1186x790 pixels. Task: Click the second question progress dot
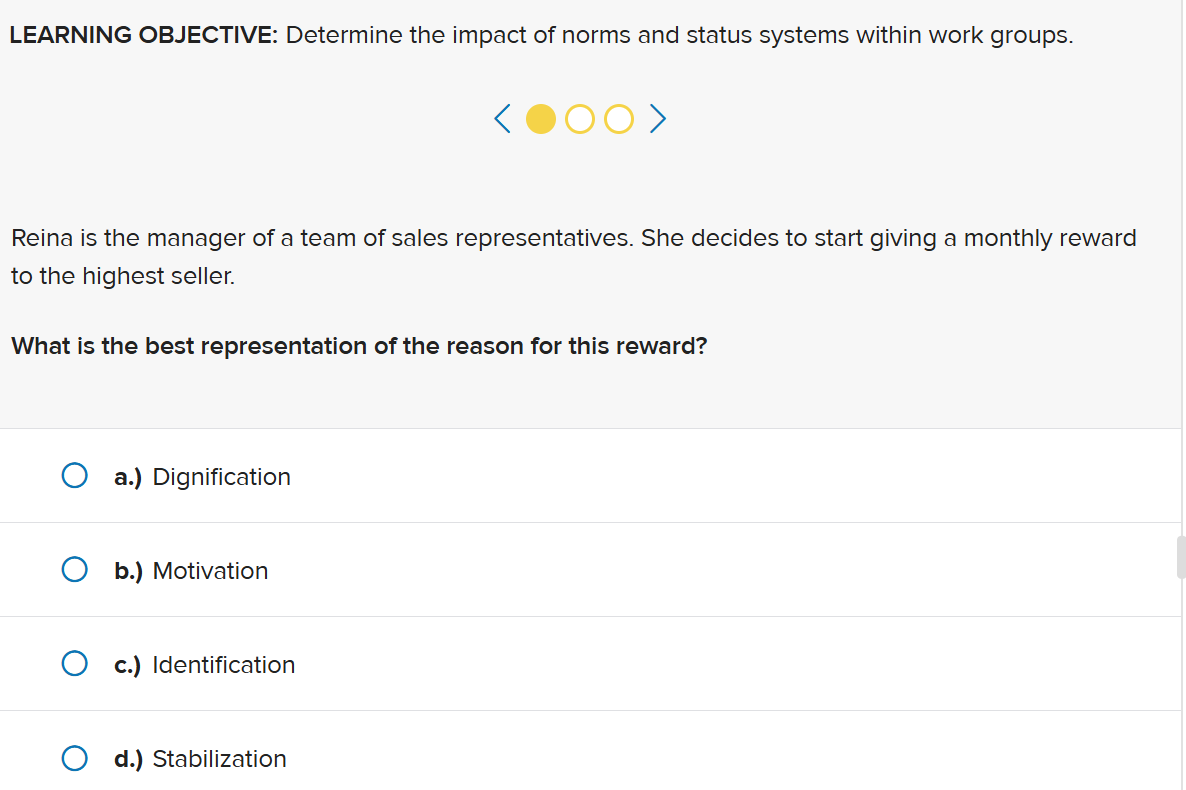coord(579,118)
